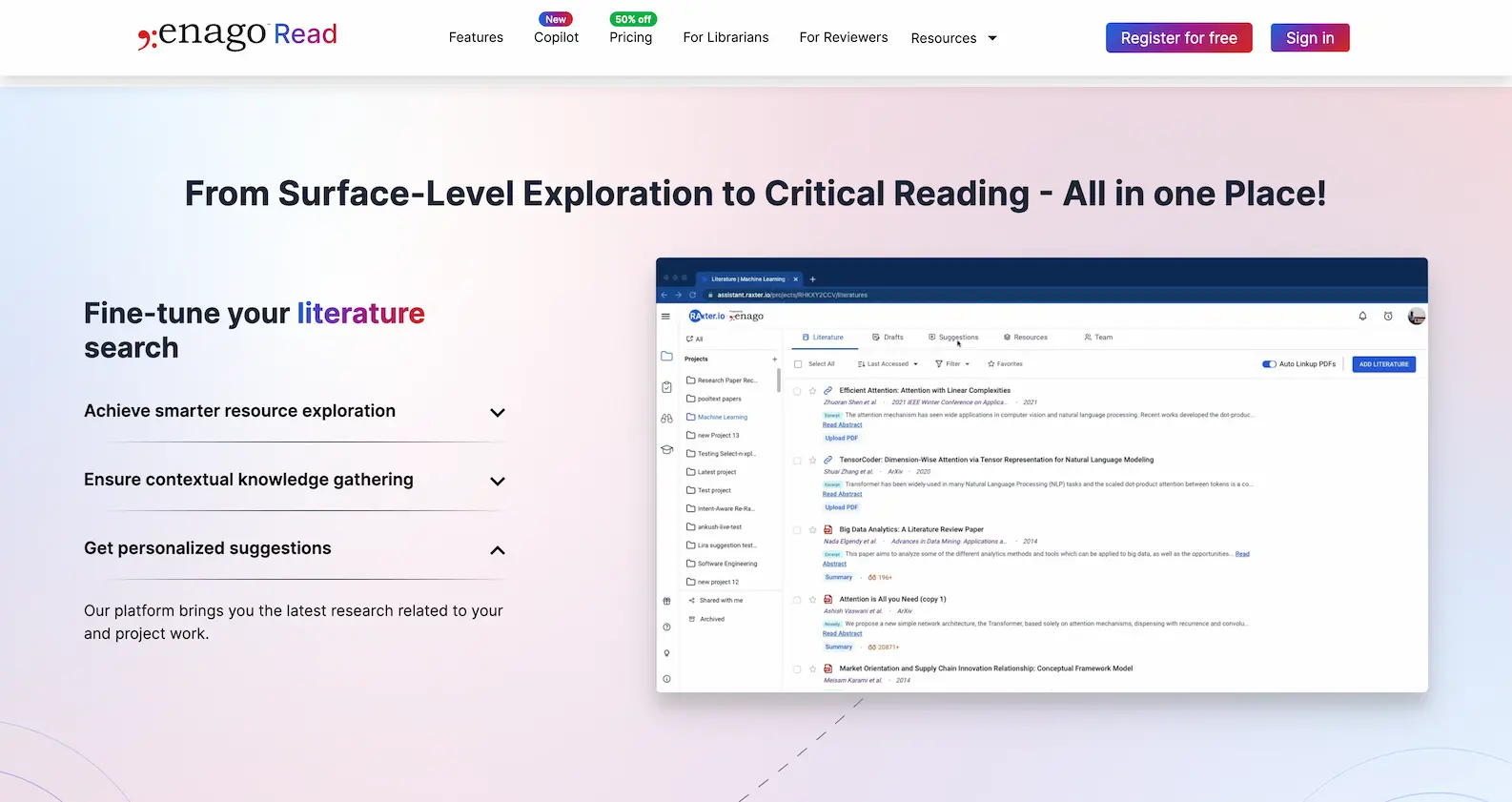Click link icon beside TensorCoder paper
Viewport: 1512px width, 802px height.
(828, 461)
